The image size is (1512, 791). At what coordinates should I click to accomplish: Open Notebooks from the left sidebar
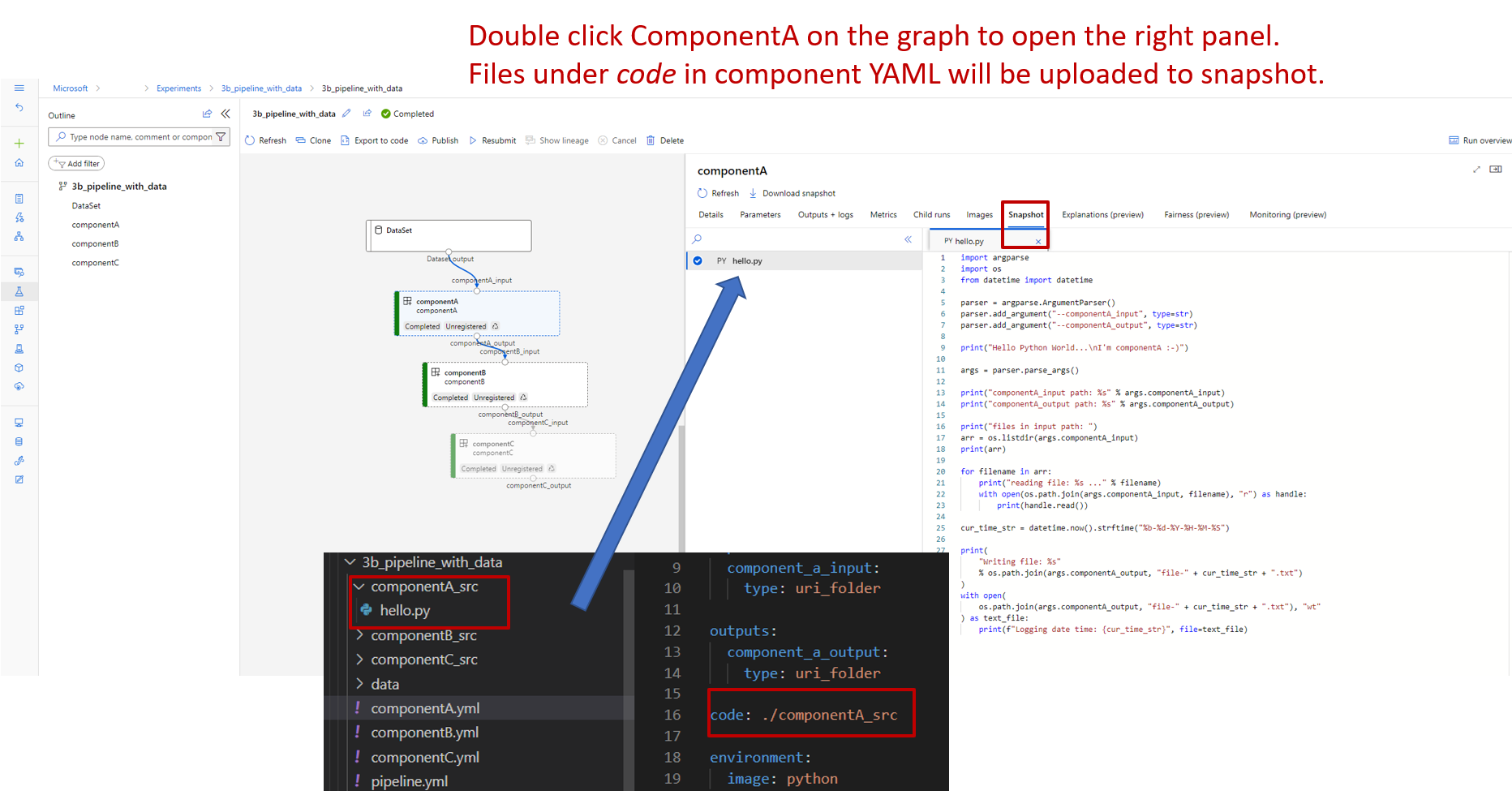tap(19, 199)
